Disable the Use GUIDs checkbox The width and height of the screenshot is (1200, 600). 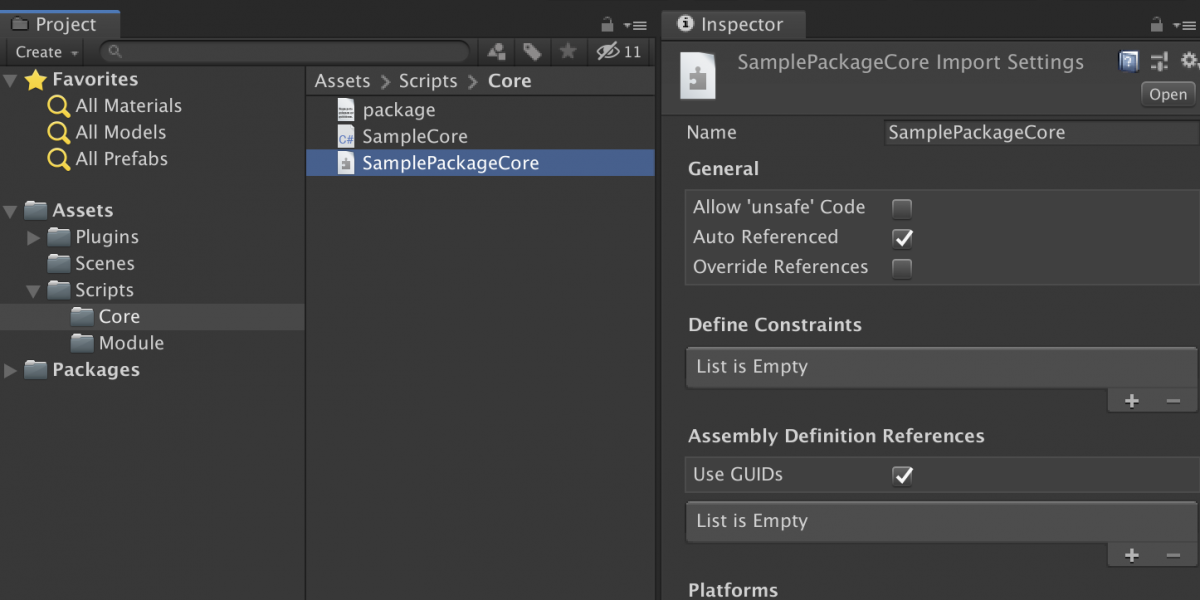coord(902,476)
